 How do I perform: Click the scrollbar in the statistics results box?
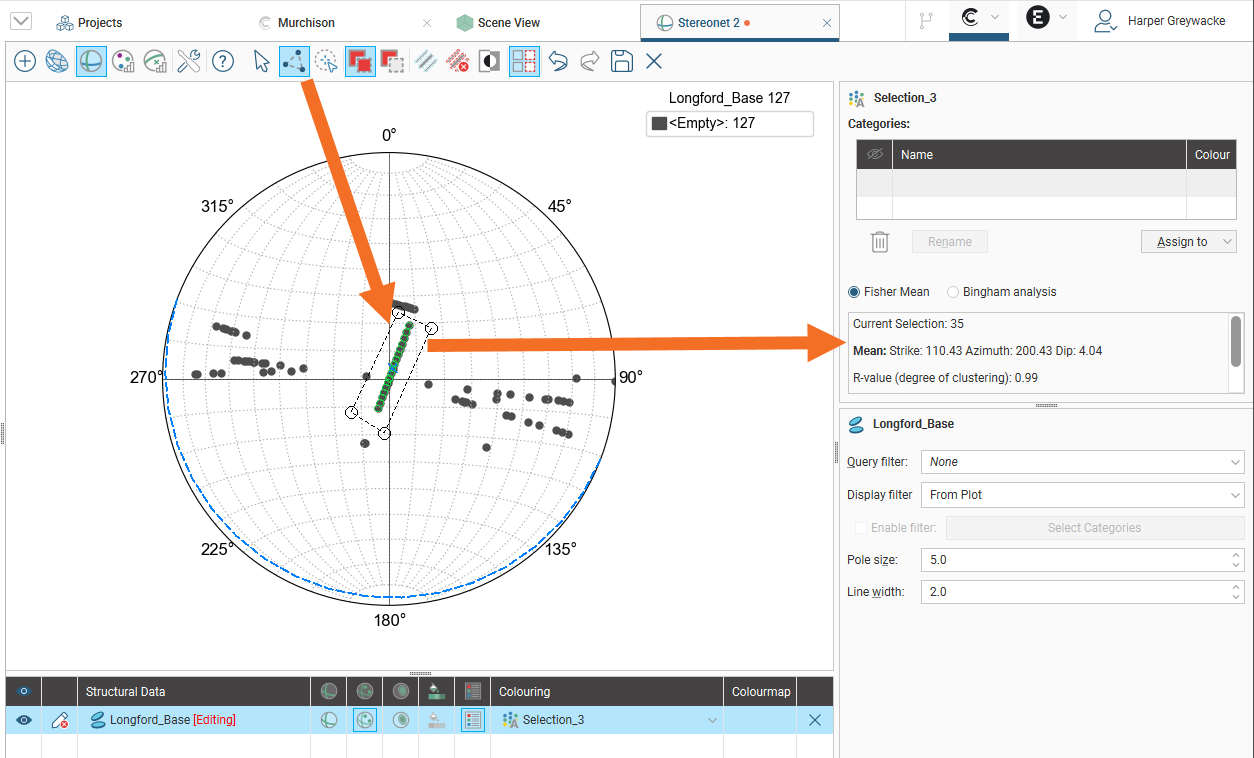tap(1236, 342)
